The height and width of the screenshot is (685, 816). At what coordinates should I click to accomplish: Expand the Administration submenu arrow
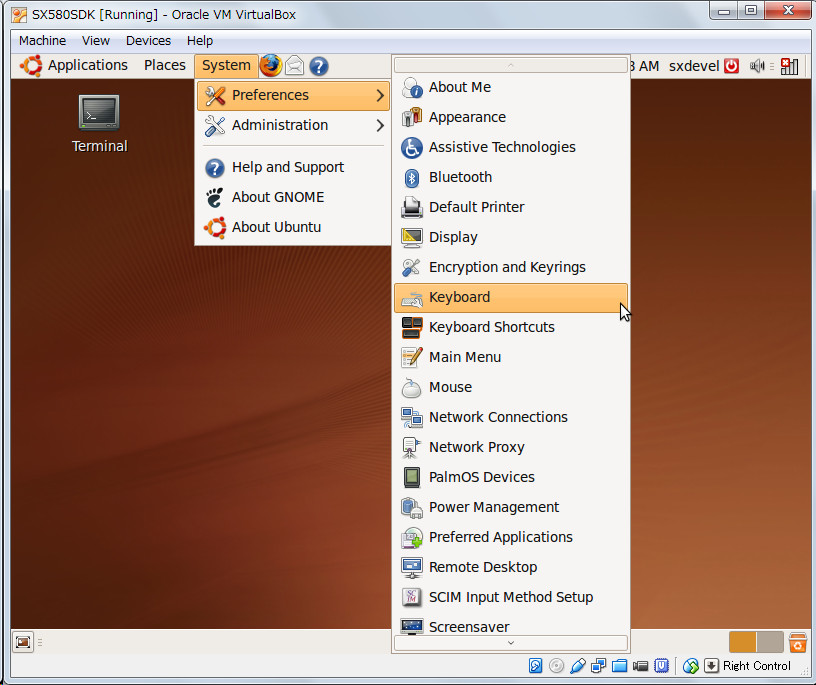(x=380, y=125)
